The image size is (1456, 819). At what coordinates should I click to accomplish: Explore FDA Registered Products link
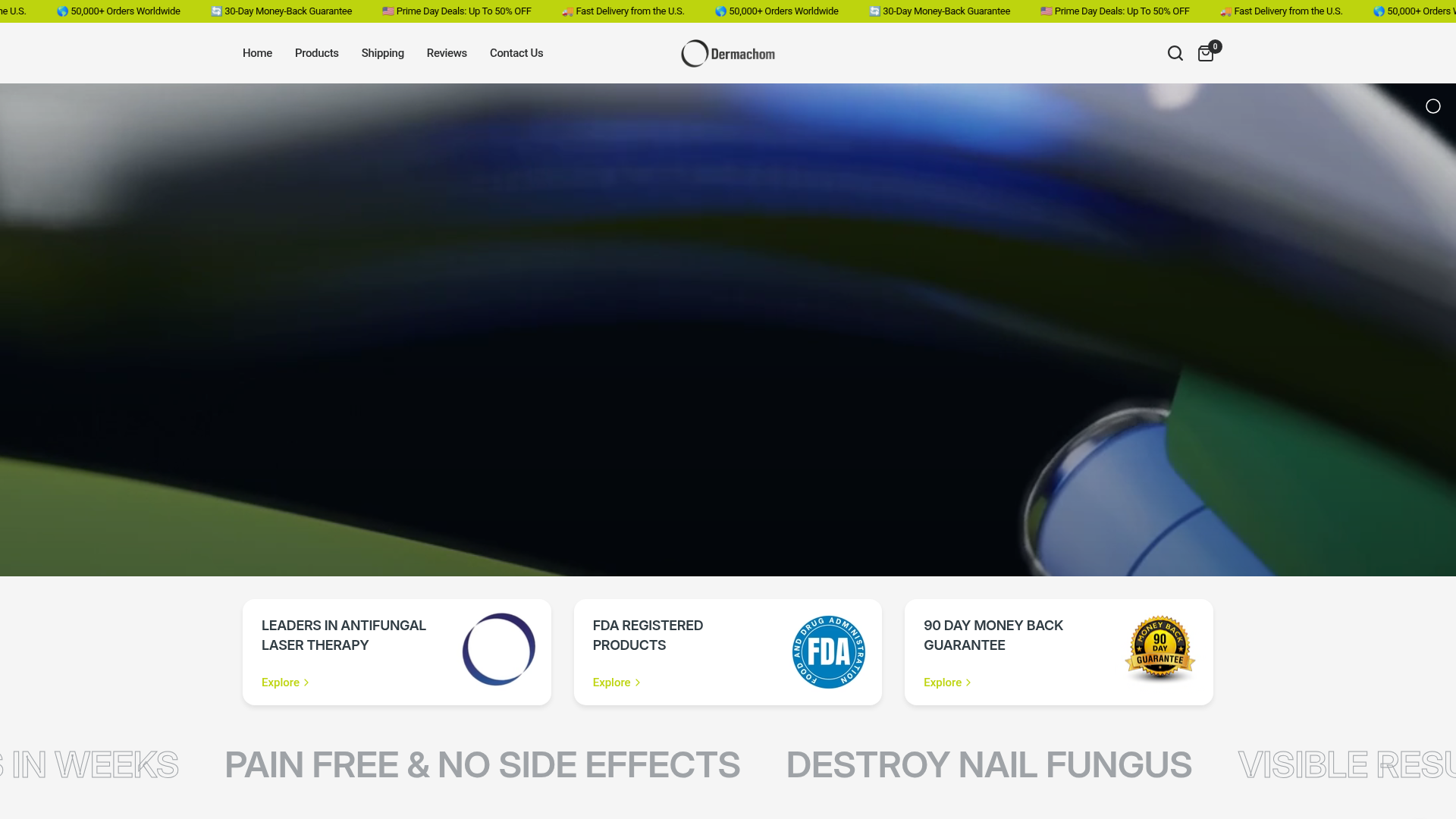pyautogui.click(x=617, y=682)
